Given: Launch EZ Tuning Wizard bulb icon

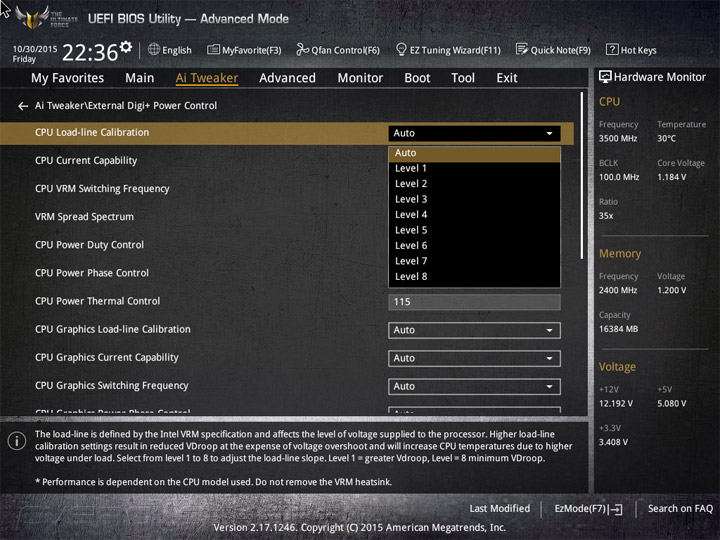Looking at the screenshot, I should point(401,50).
